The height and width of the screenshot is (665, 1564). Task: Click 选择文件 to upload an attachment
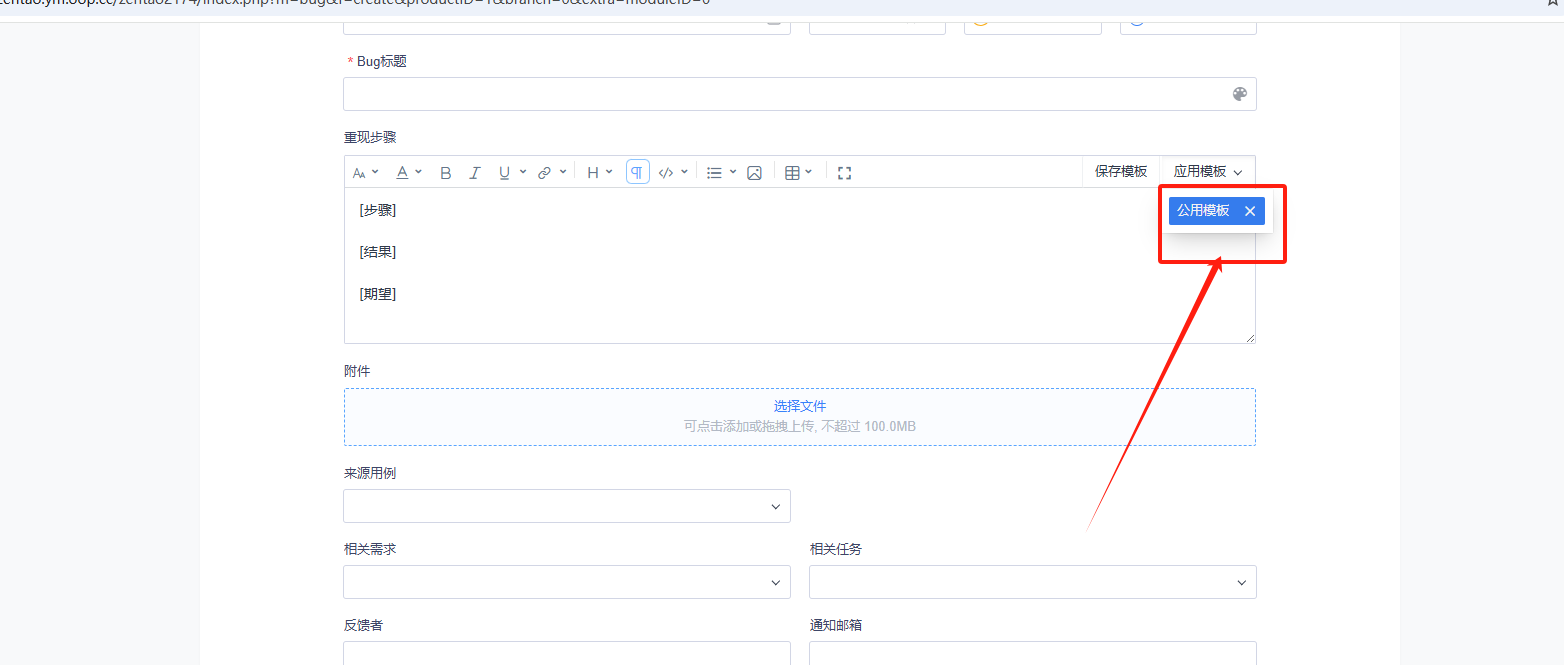[x=800, y=406]
